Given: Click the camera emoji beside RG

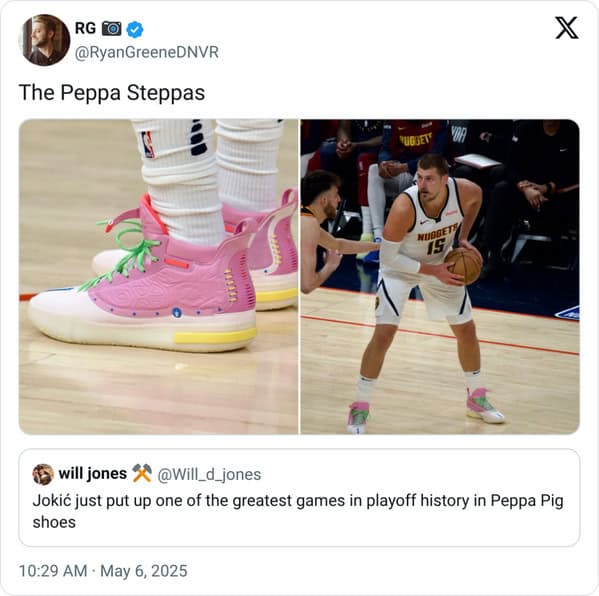Looking at the screenshot, I should point(112,29).
